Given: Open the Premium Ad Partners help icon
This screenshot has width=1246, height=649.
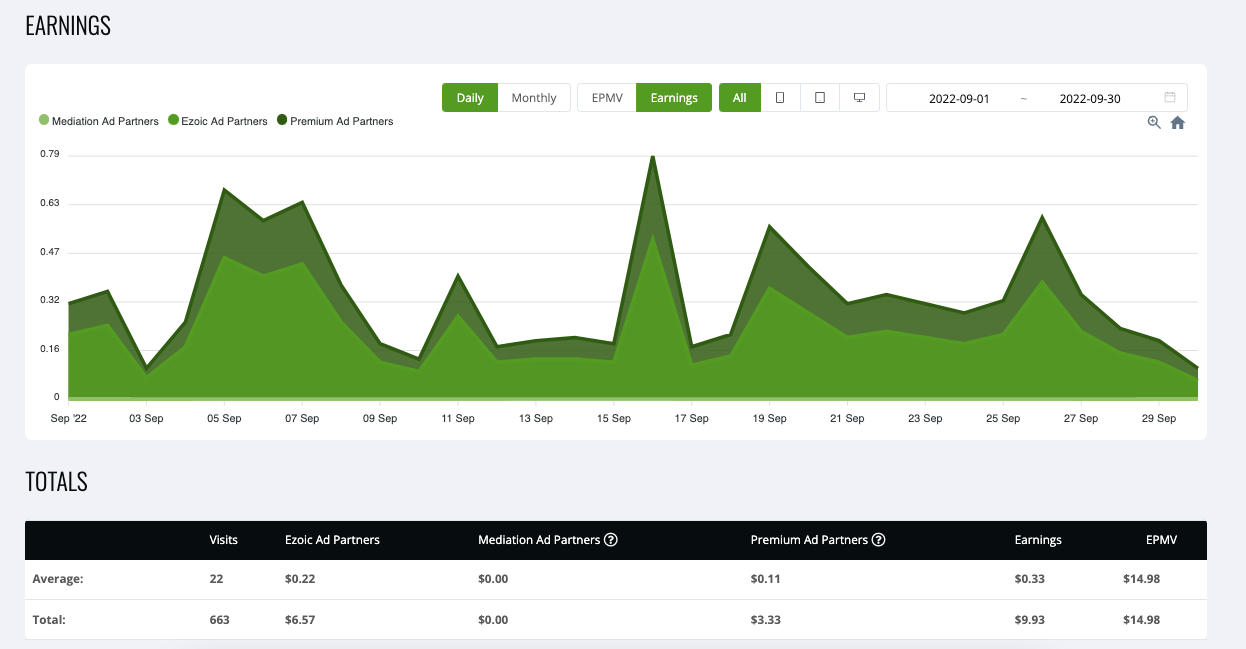Looking at the screenshot, I should pyautogui.click(x=879, y=540).
